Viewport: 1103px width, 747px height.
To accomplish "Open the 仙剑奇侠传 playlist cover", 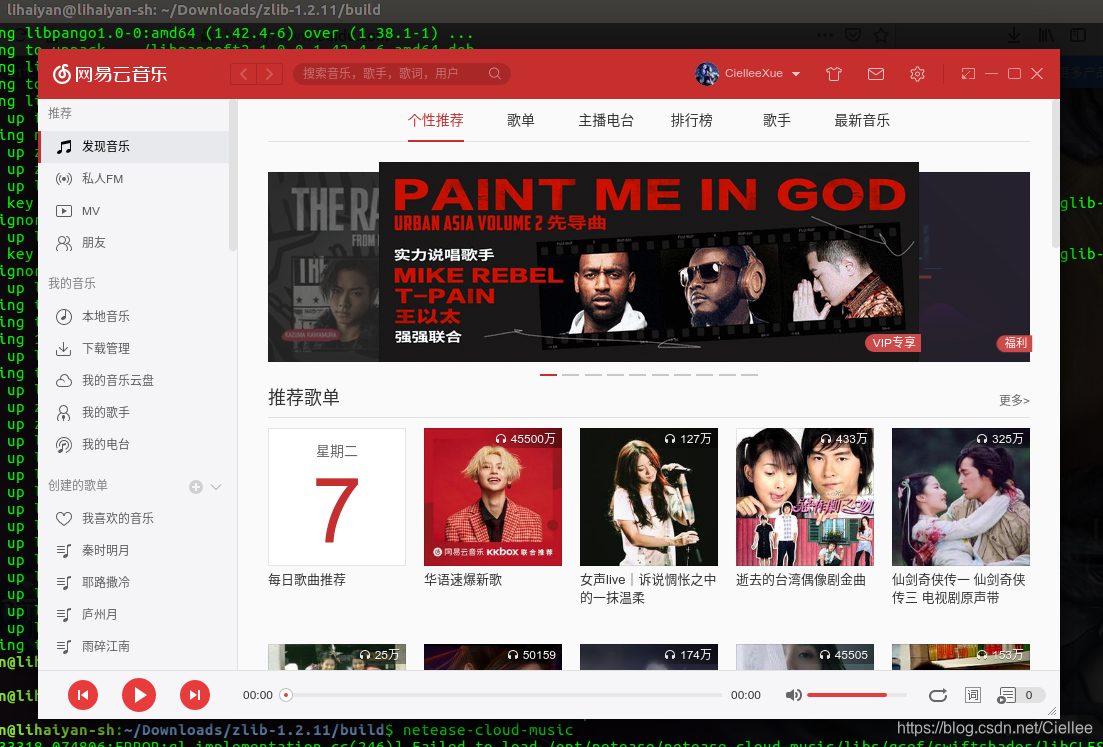I will [961, 497].
